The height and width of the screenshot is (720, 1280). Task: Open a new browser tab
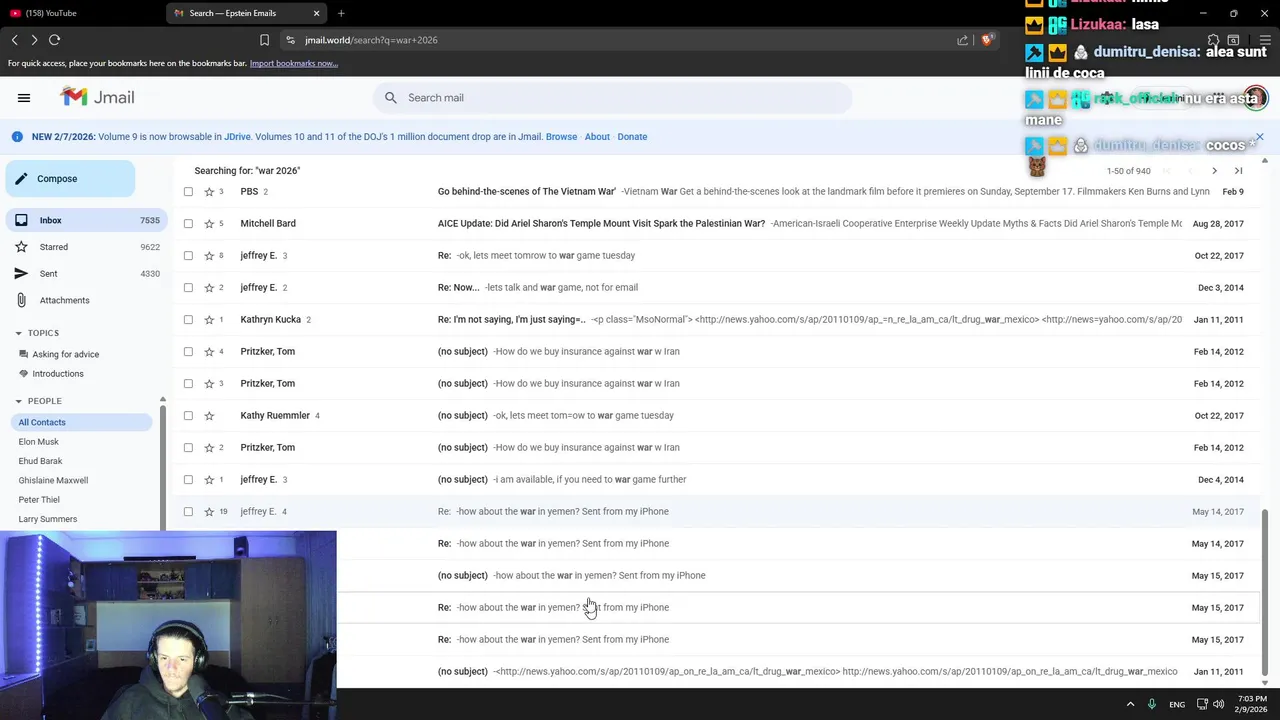341,13
